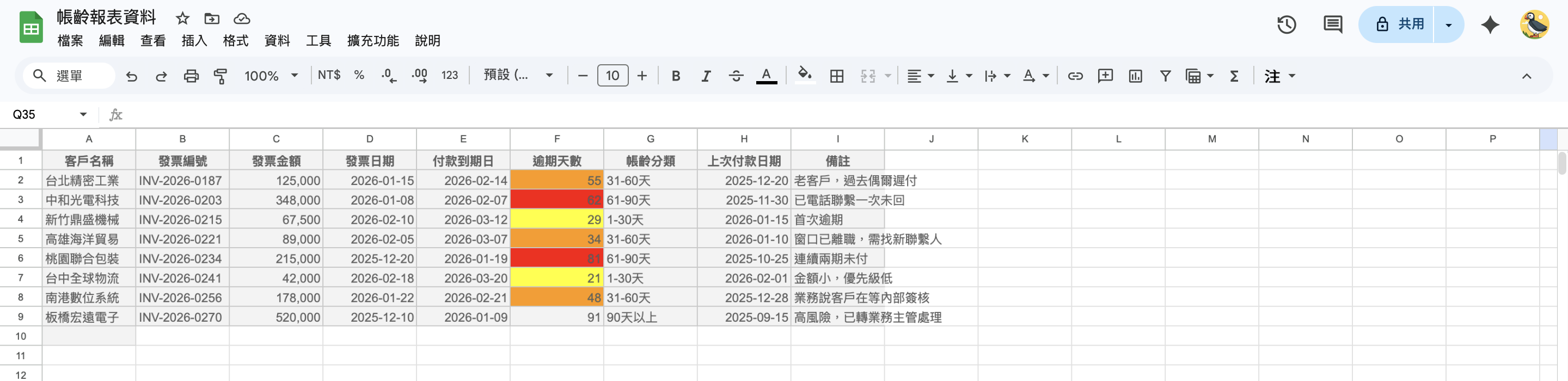Open version history clock icon
This screenshot has height=381, width=1568.
1286,24
